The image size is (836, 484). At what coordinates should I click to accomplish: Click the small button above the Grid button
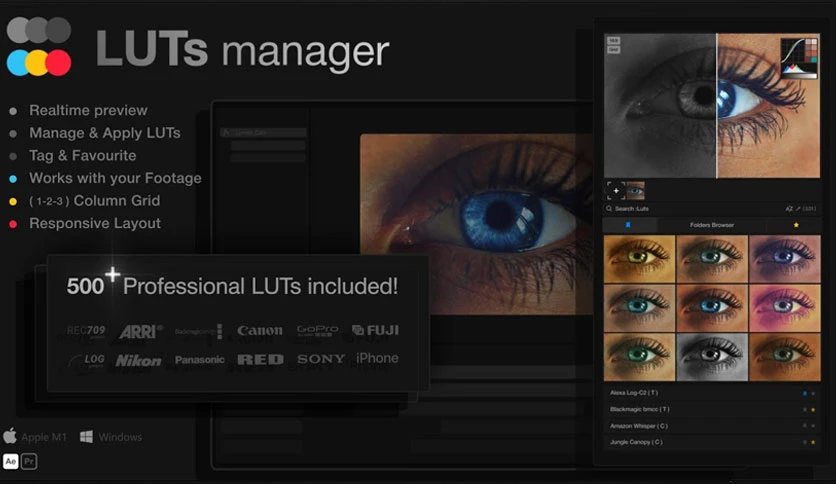pos(614,41)
